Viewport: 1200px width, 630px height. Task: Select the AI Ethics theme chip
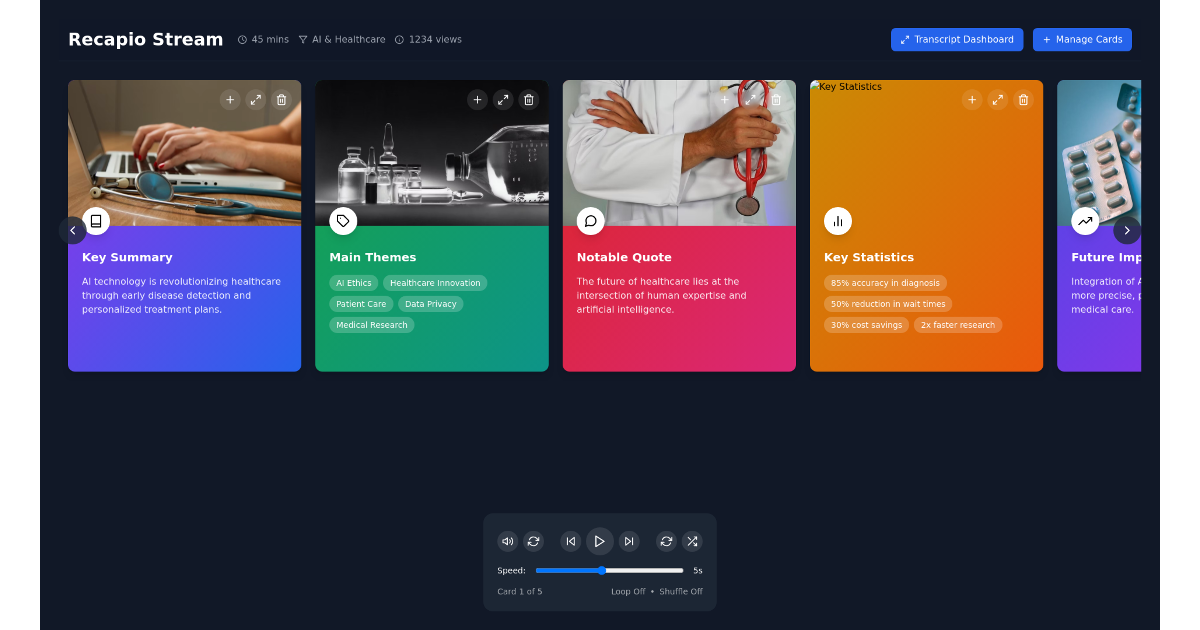point(353,283)
